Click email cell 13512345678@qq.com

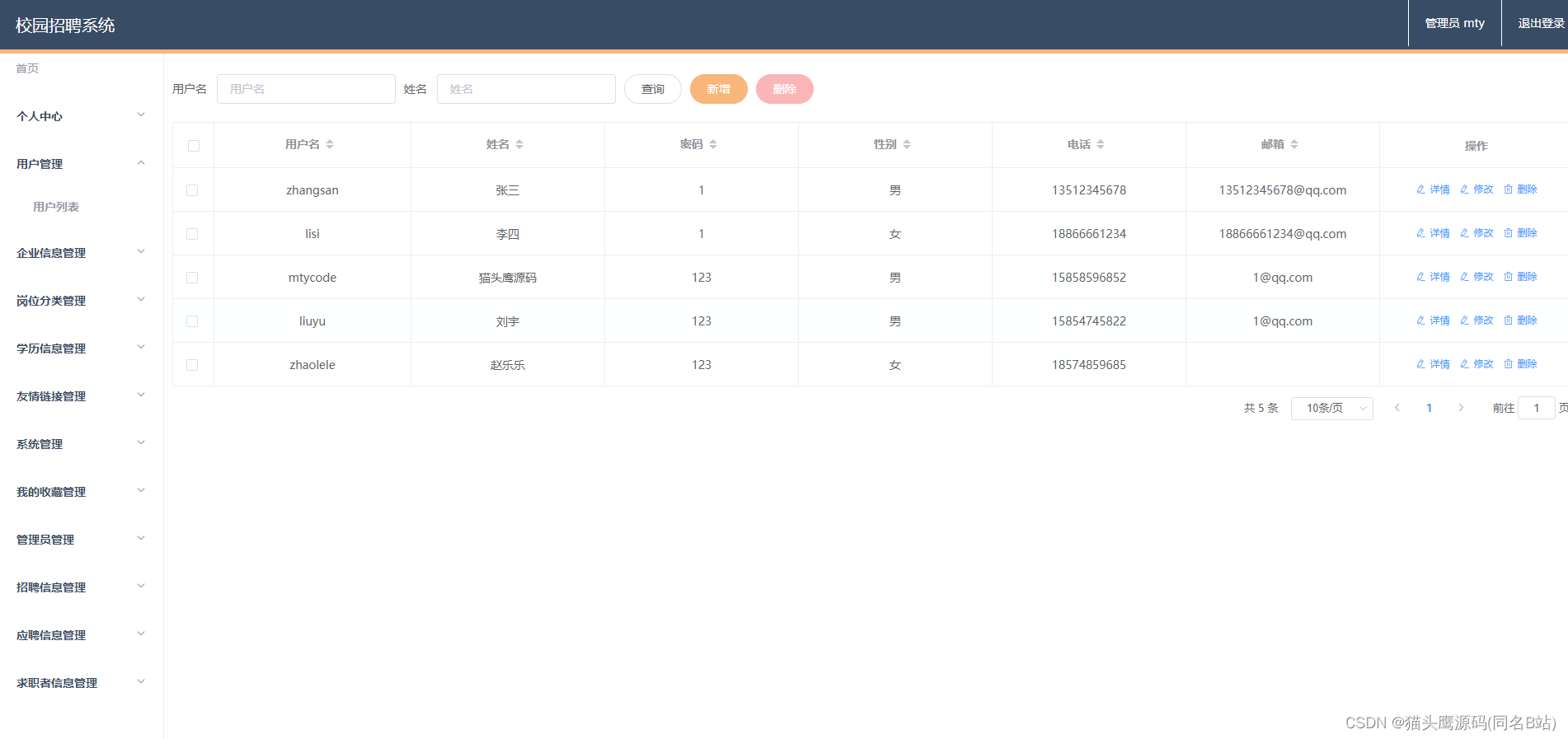1283,190
